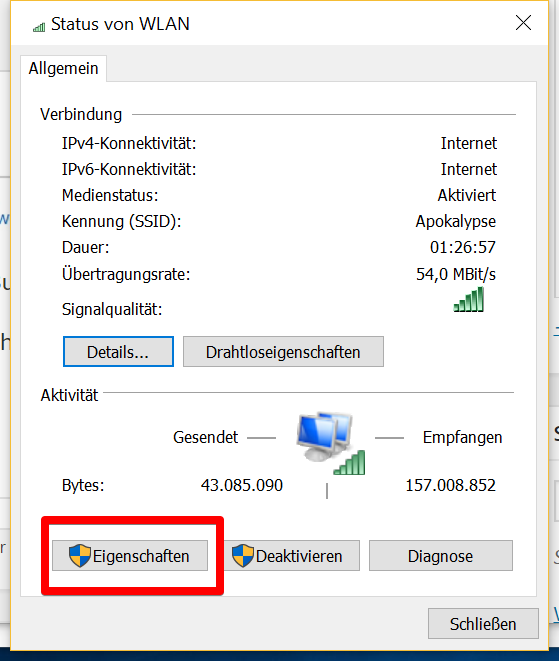Click the green signal bars beside the computers
The image size is (559, 661).
pos(349,462)
